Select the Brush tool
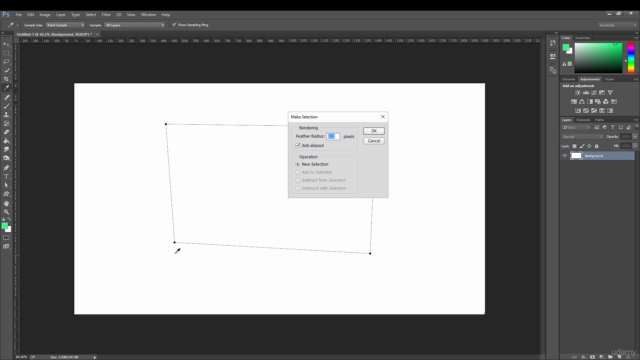The height and width of the screenshot is (360, 640). [x=6, y=106]
